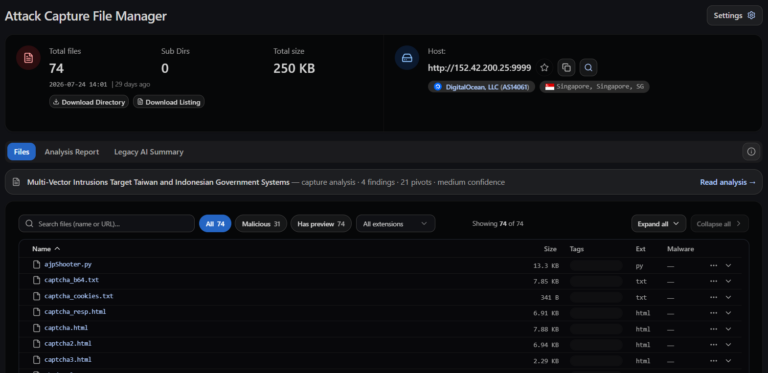Open Settings with gear icon
The width and height of the screenshot is (768, 373).
point(734,16)
